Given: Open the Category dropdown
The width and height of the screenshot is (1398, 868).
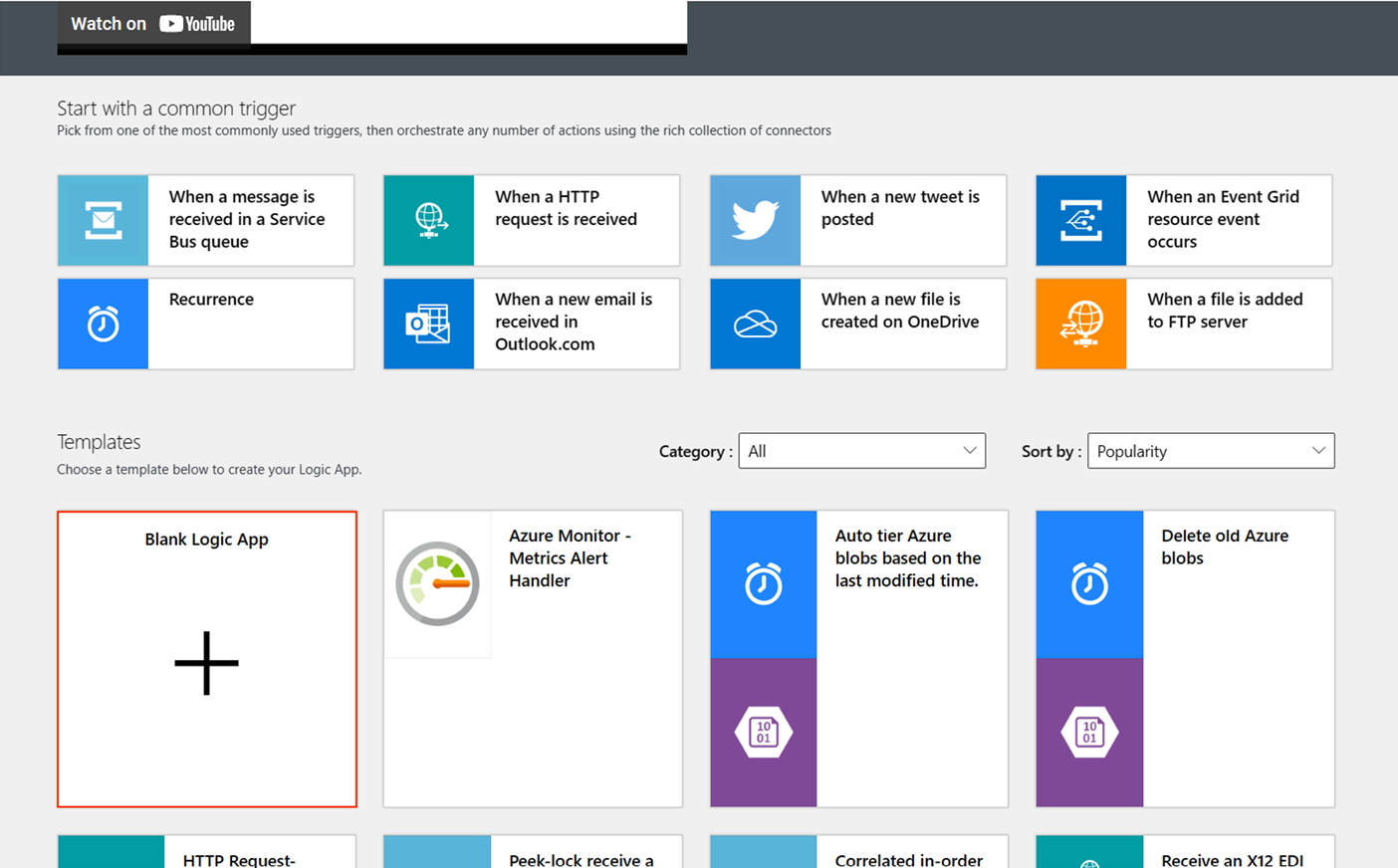Looking at the screenshot, I should [x=862, y=451].
